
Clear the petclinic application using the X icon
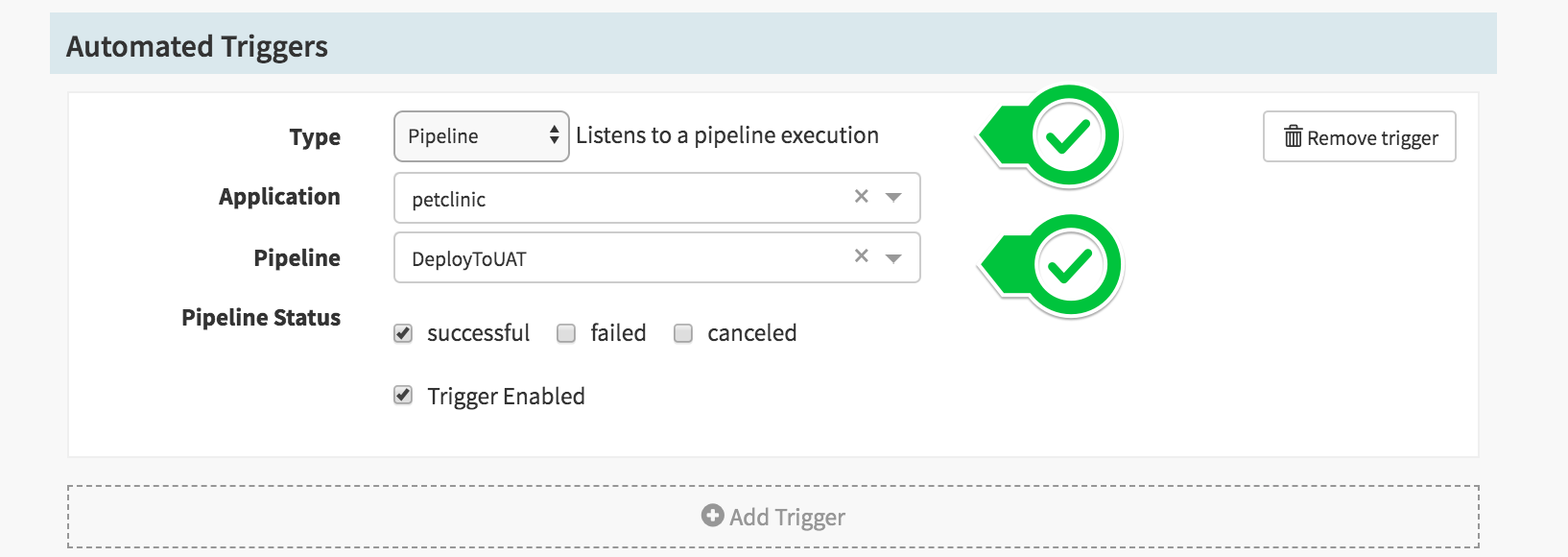(861, 197)
